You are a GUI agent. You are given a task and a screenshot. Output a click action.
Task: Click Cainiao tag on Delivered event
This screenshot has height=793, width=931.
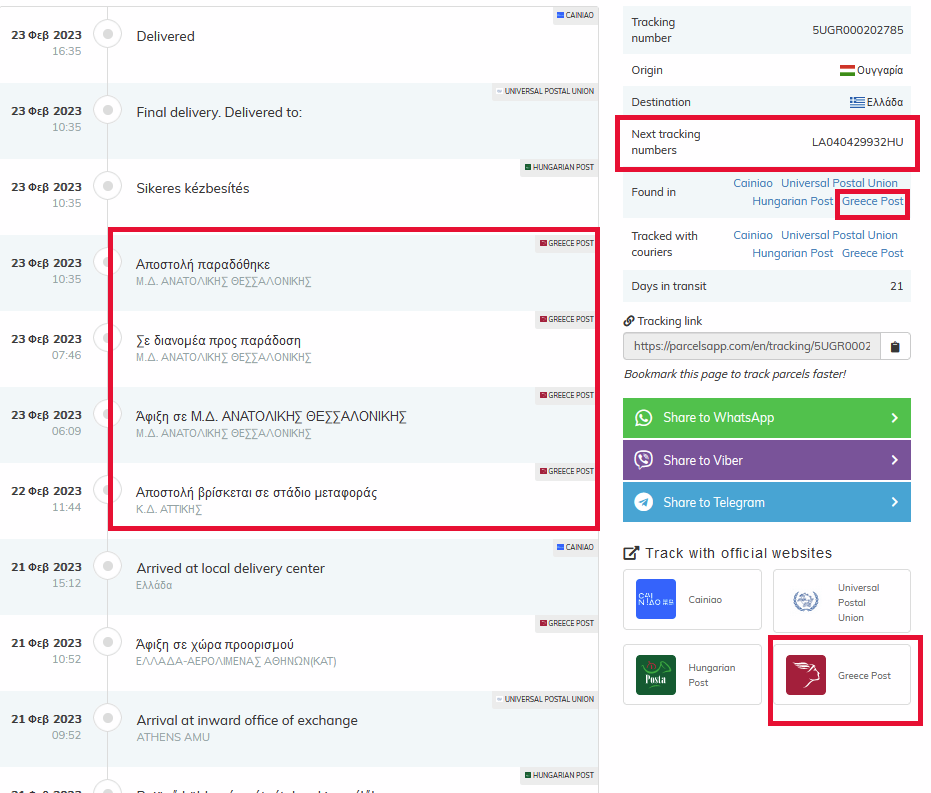(575, 15)
